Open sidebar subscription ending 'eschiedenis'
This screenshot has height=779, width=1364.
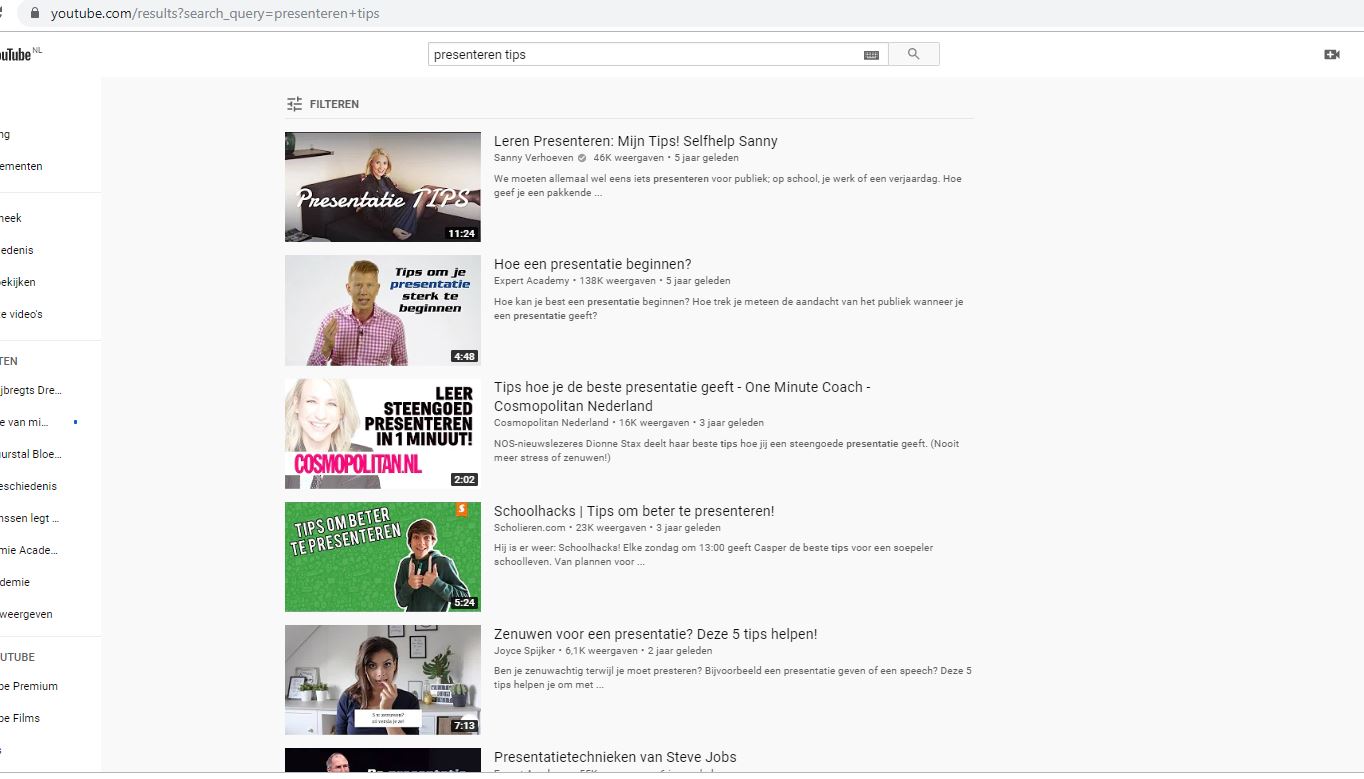tap(28, 486)
